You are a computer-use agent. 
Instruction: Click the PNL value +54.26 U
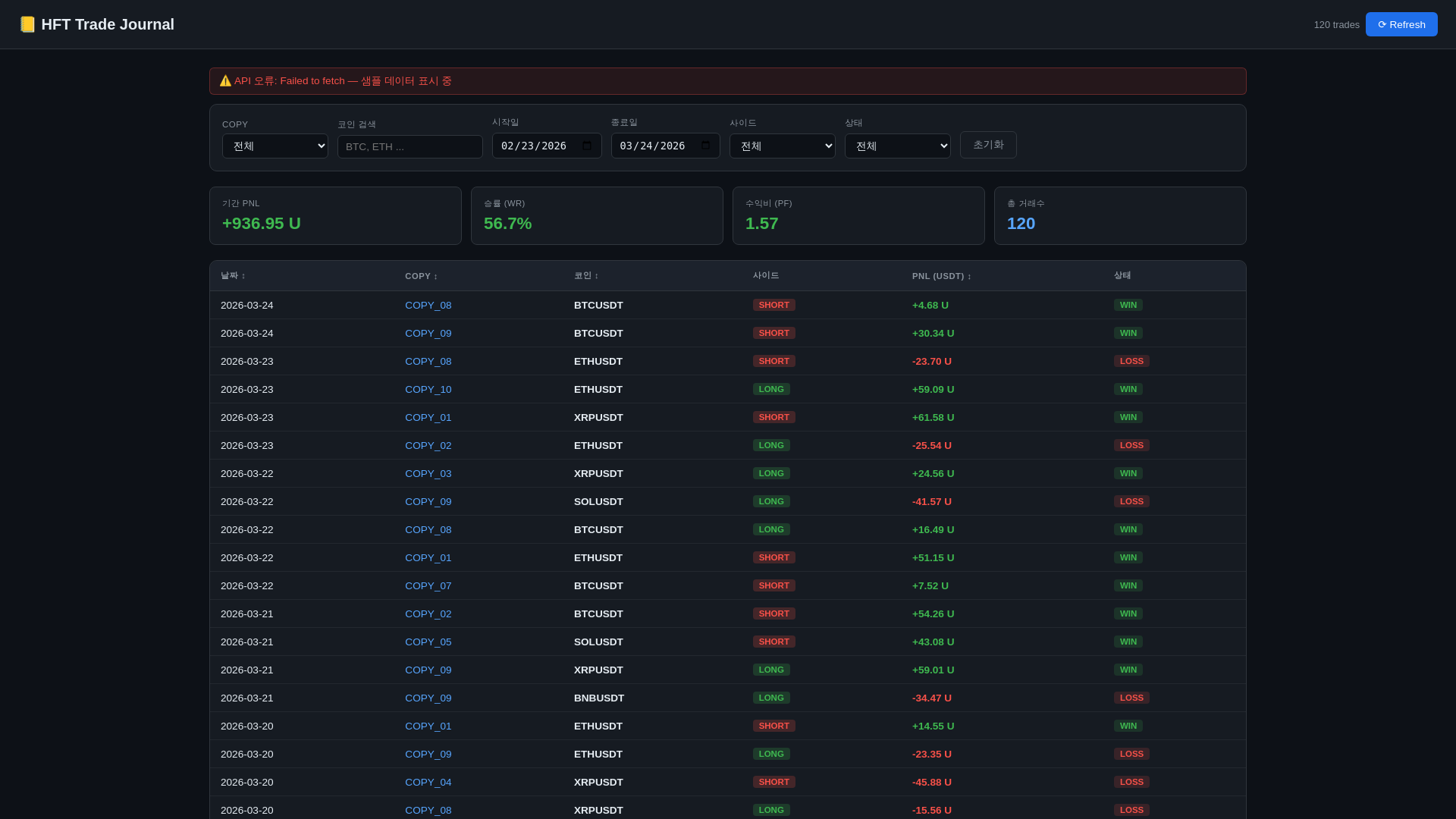tap(934, 614)
